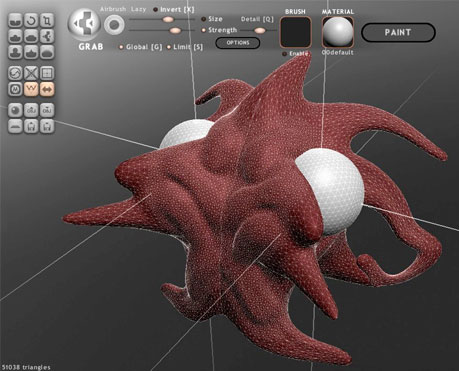Click the Size slider handle

168,19
